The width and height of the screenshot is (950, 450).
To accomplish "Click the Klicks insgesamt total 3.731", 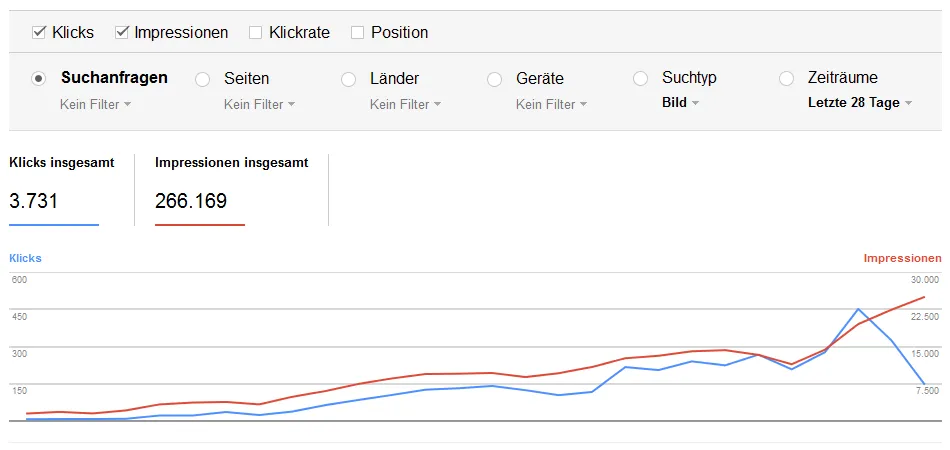I will pos(34,201).
